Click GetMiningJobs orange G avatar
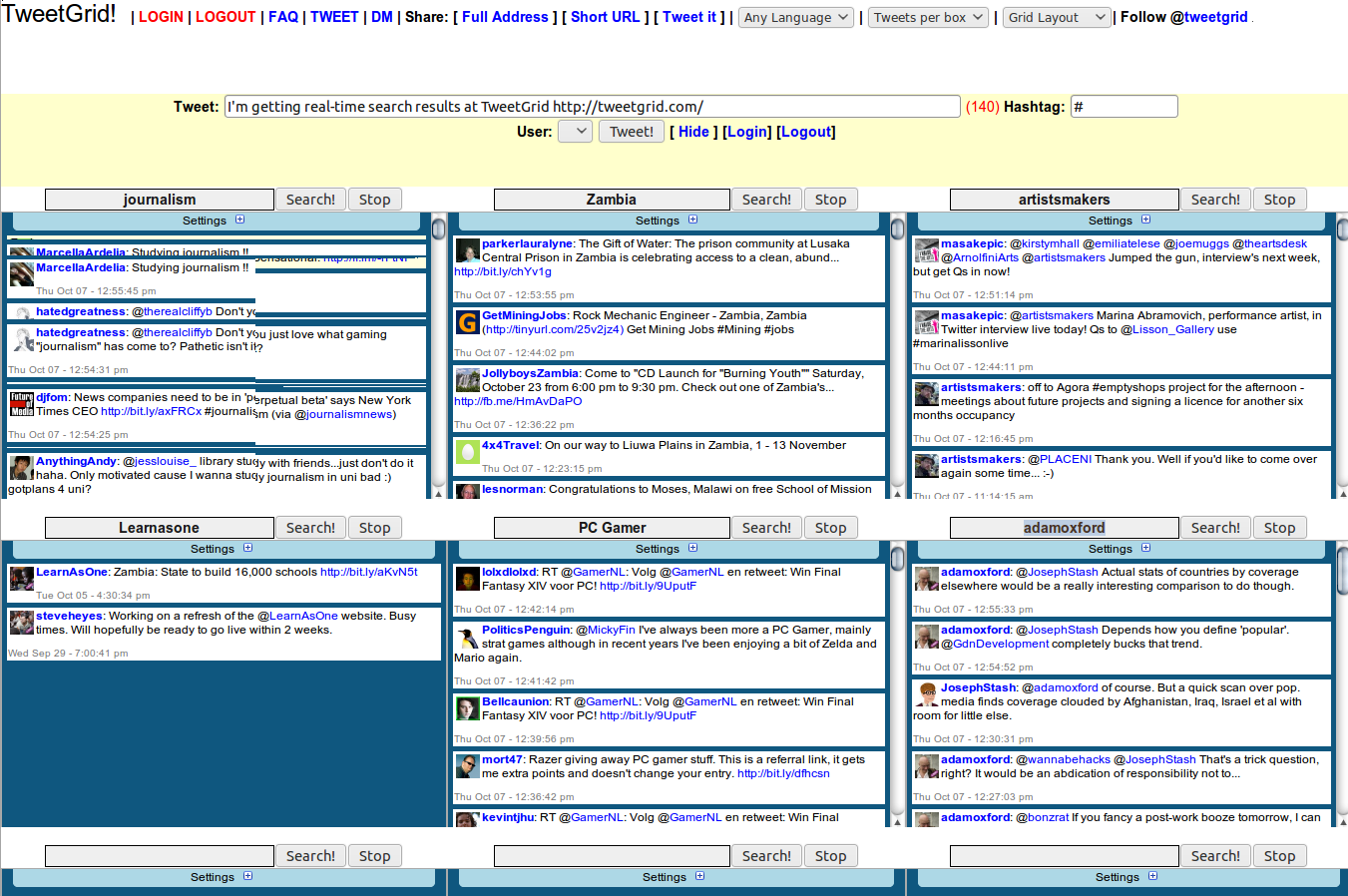1348x896 pixels. (467, 322)
